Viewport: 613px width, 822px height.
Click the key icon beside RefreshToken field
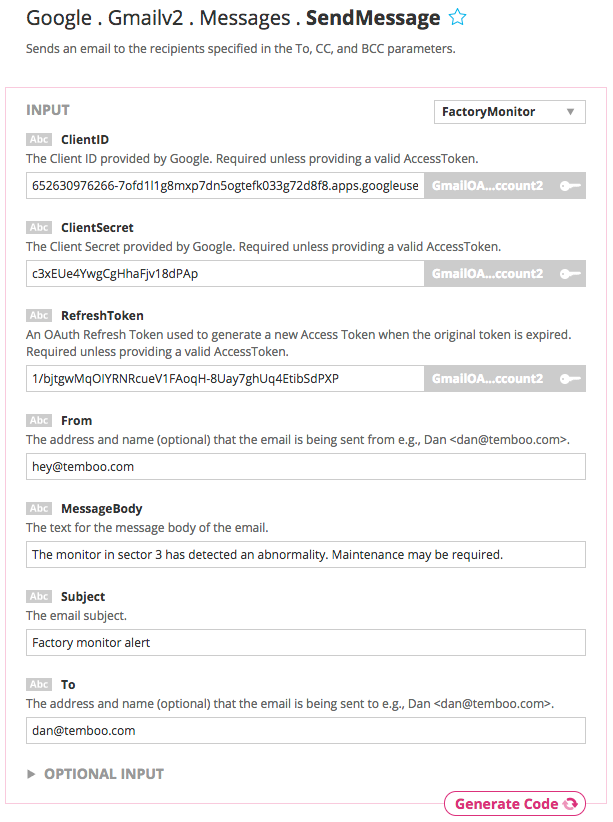571,379
